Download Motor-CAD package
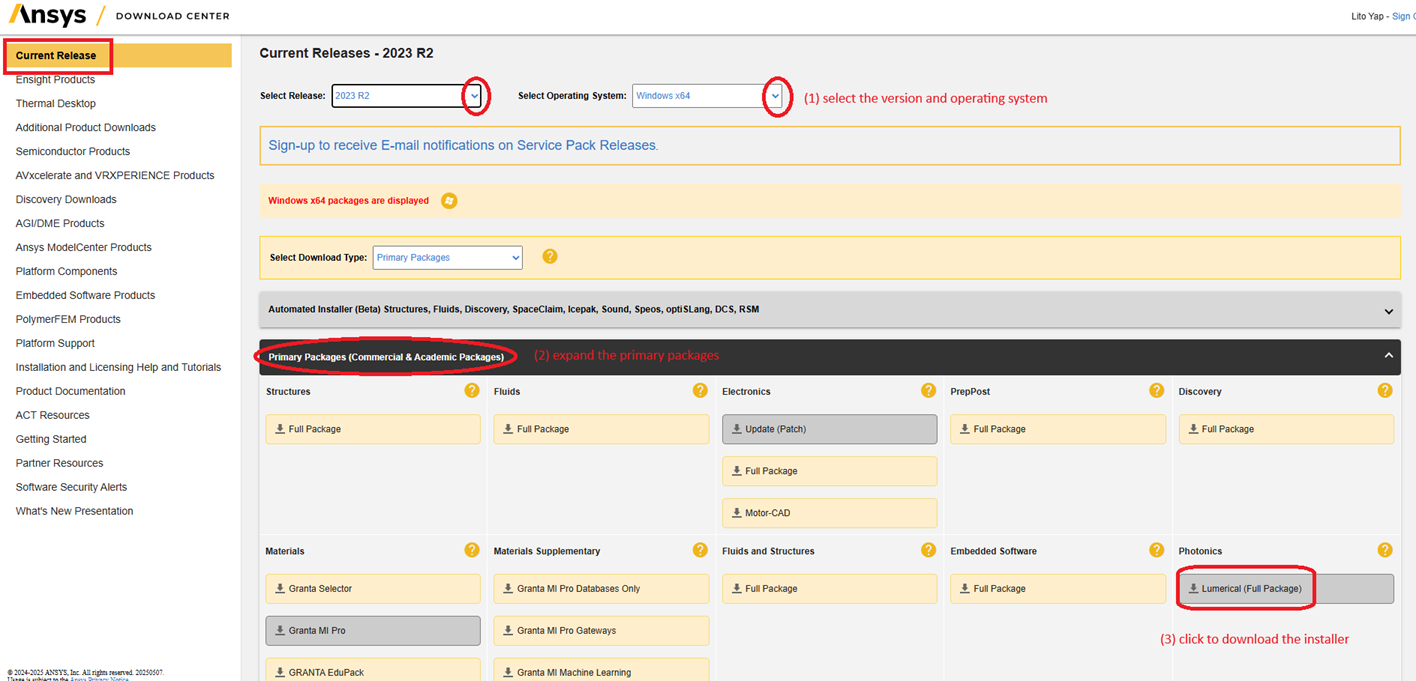1416x681 pixels. [830, 513]
